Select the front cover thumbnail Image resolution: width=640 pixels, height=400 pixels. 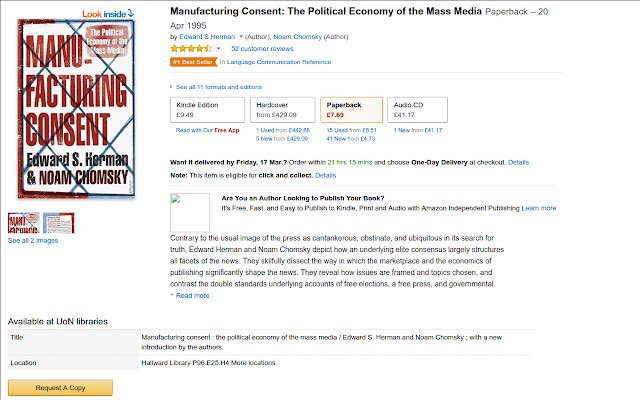click(24, 223)
